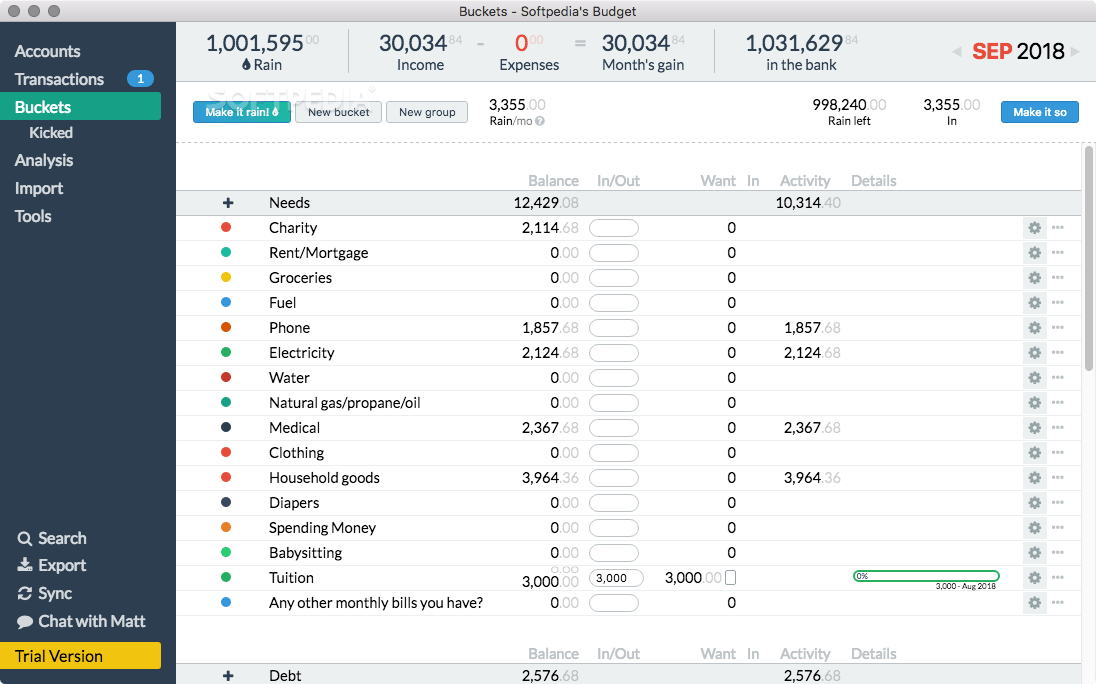The image size is (1096, 684).
Task: Open the Transactions section
Action: [59, 80]
